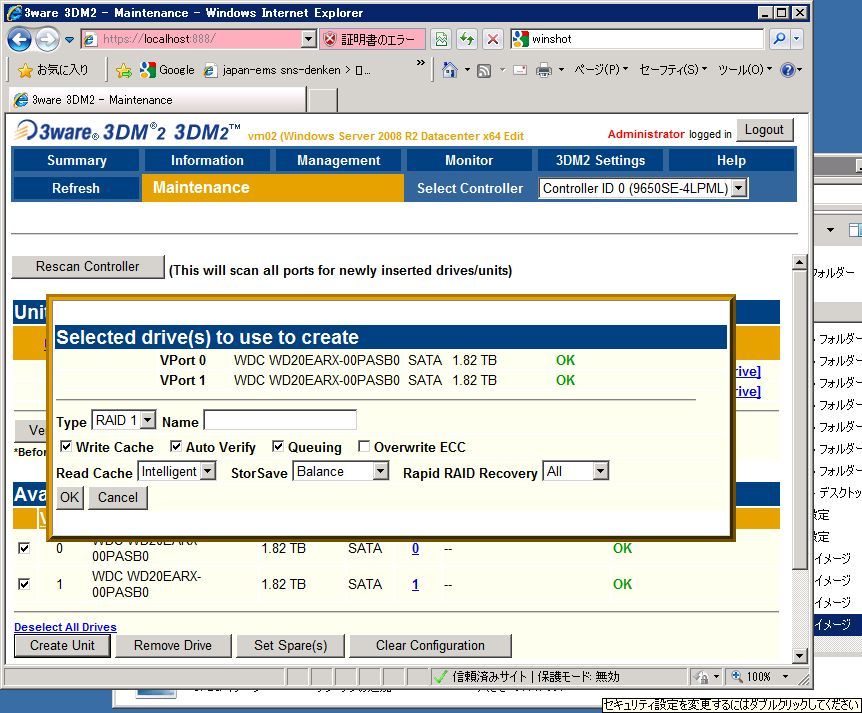This screenshot has height=713, width=862.
Task: Open the japan-ems sns-denken favorites link
Action: [286, 70]
